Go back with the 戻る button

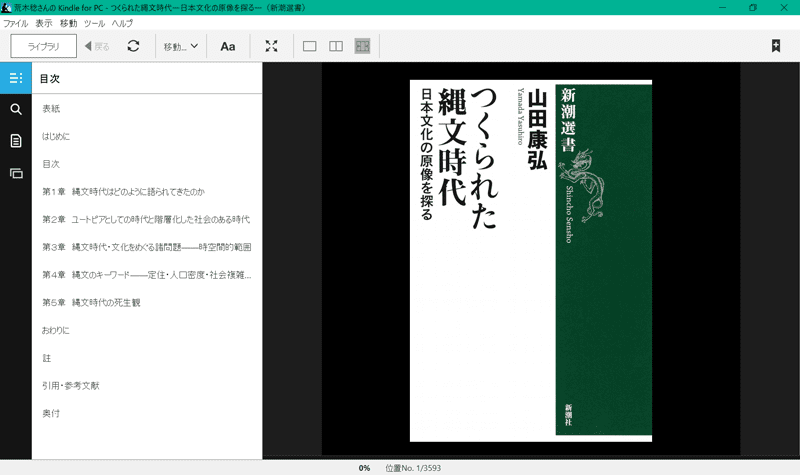pos(97,46)
